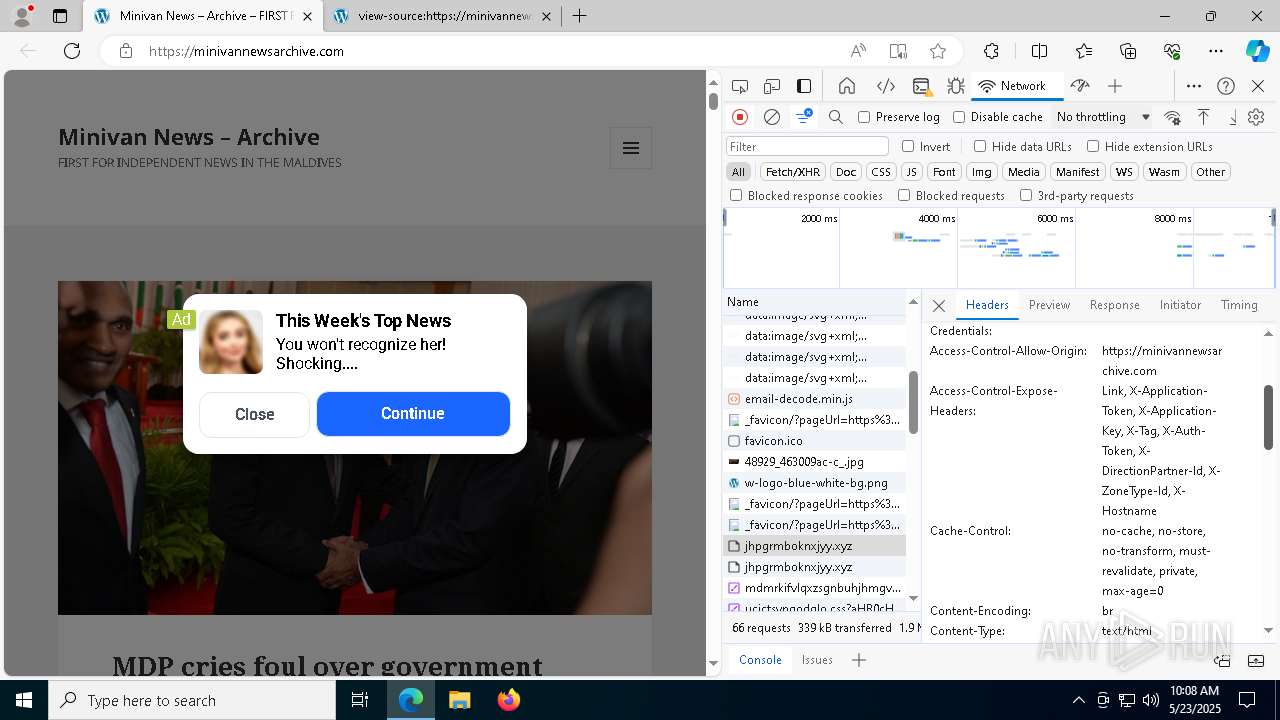Image resolution: width=1280 pixels, height=720 pixels.
Task: Open Settings and more in Edge
Action: point(1216,51)
